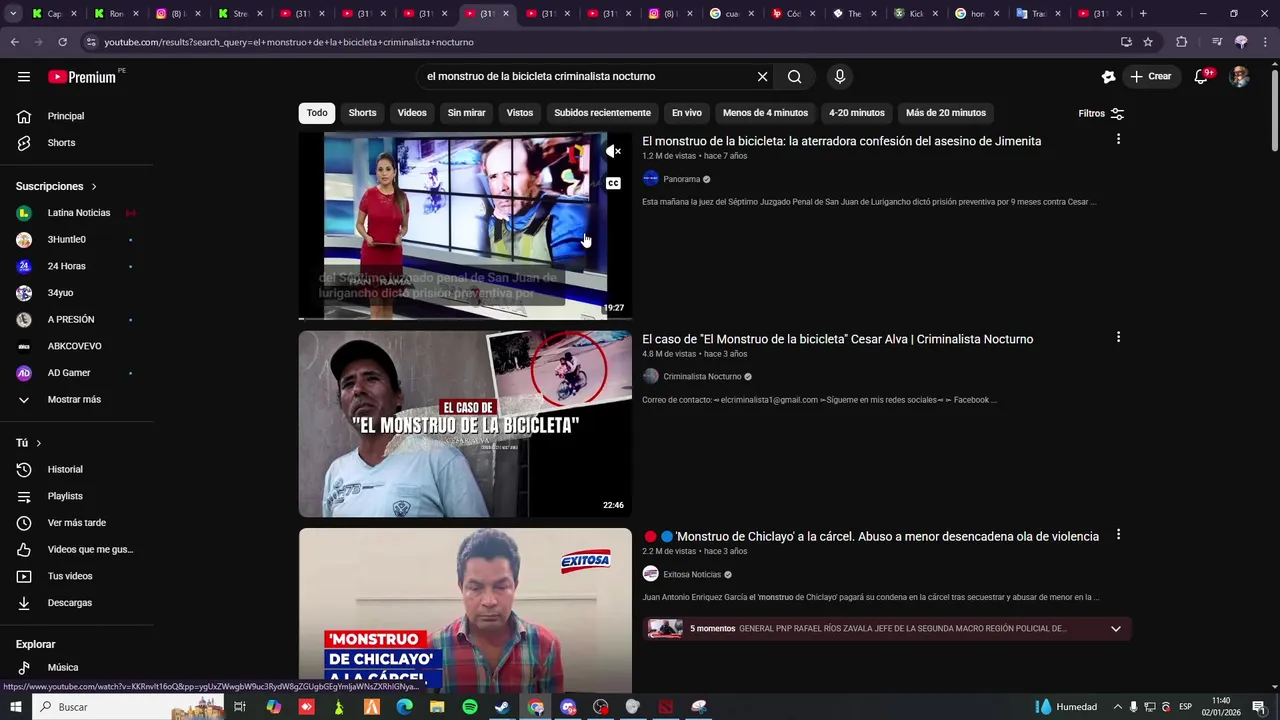1280x720 pixels.
Task: Click the YouTube Premium logo
Action: 82,77
